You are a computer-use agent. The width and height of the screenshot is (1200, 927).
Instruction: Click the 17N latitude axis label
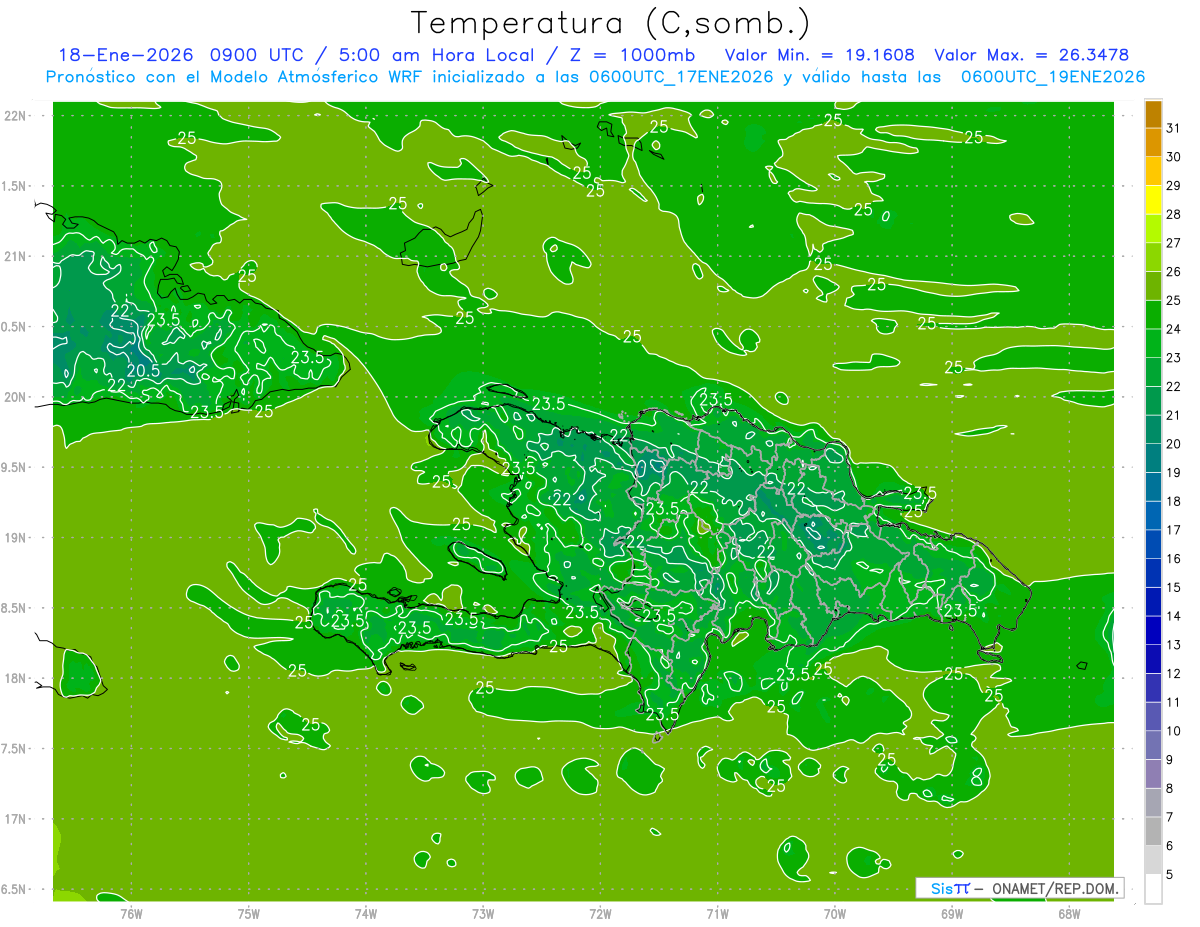[x=14, y=819]
